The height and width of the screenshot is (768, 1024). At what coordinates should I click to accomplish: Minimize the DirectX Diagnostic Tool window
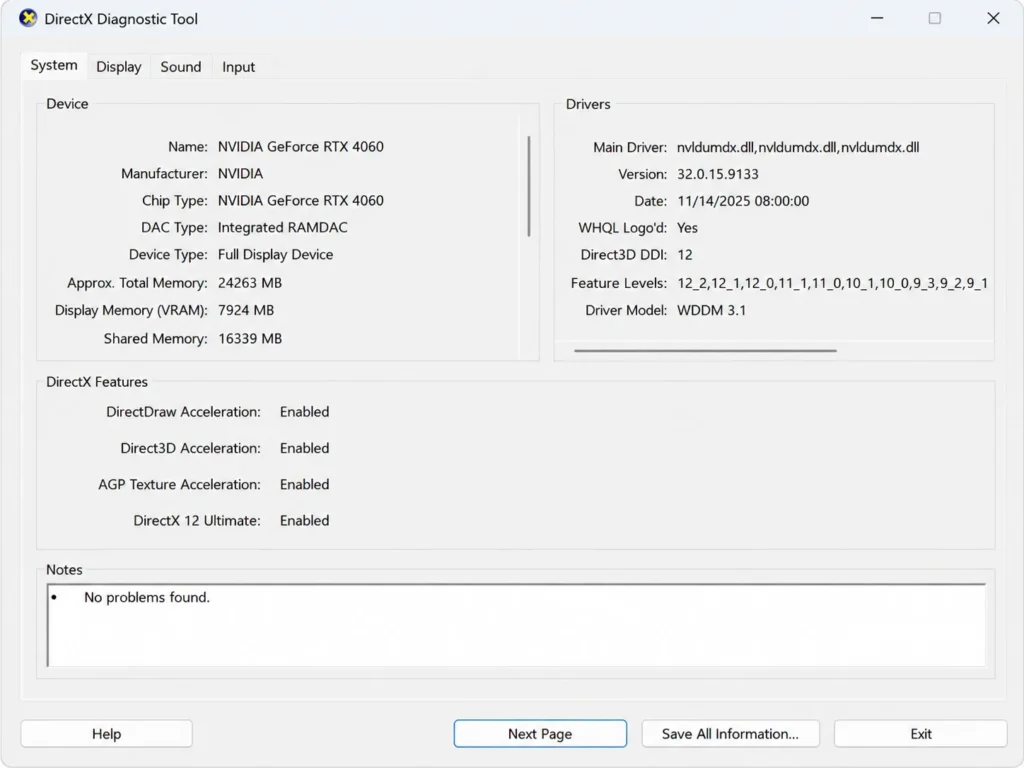pos(877,18)
